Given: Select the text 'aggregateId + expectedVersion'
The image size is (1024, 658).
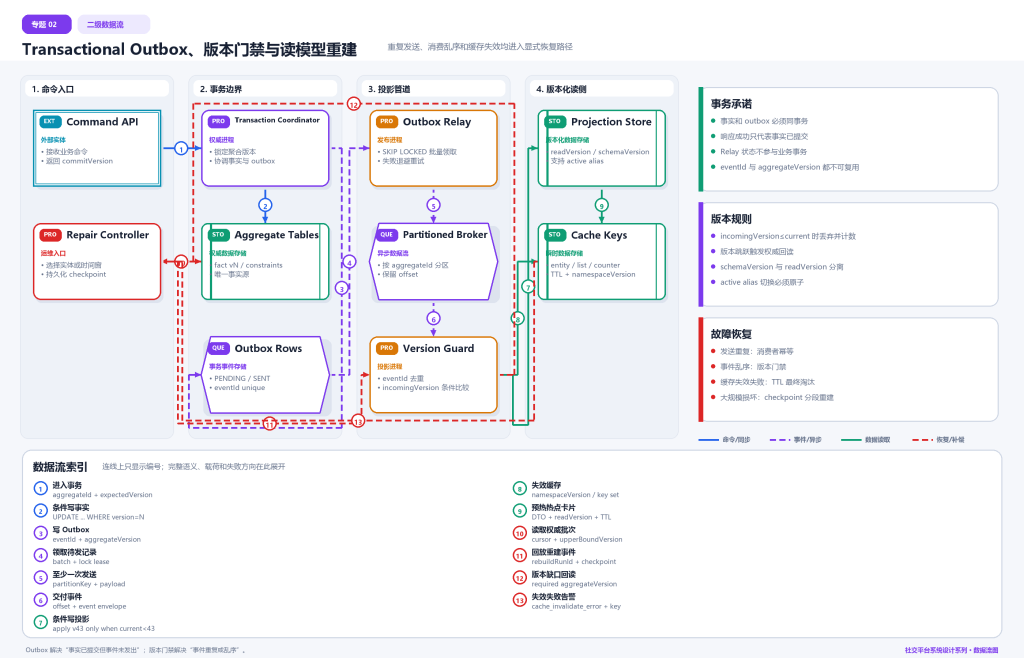Looking at the screenshot, I should tap(103, 495).
